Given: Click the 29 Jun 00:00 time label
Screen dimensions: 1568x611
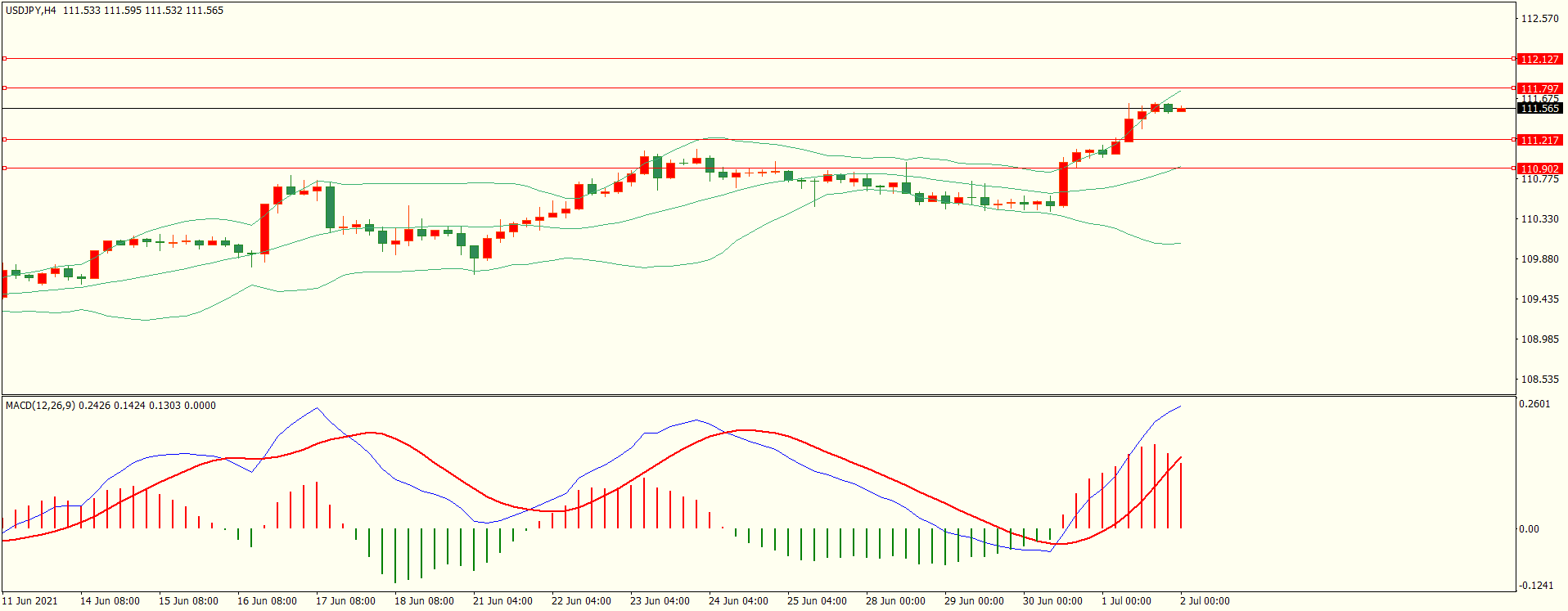Looking at the screenshot, I should [x=974, y=601].
